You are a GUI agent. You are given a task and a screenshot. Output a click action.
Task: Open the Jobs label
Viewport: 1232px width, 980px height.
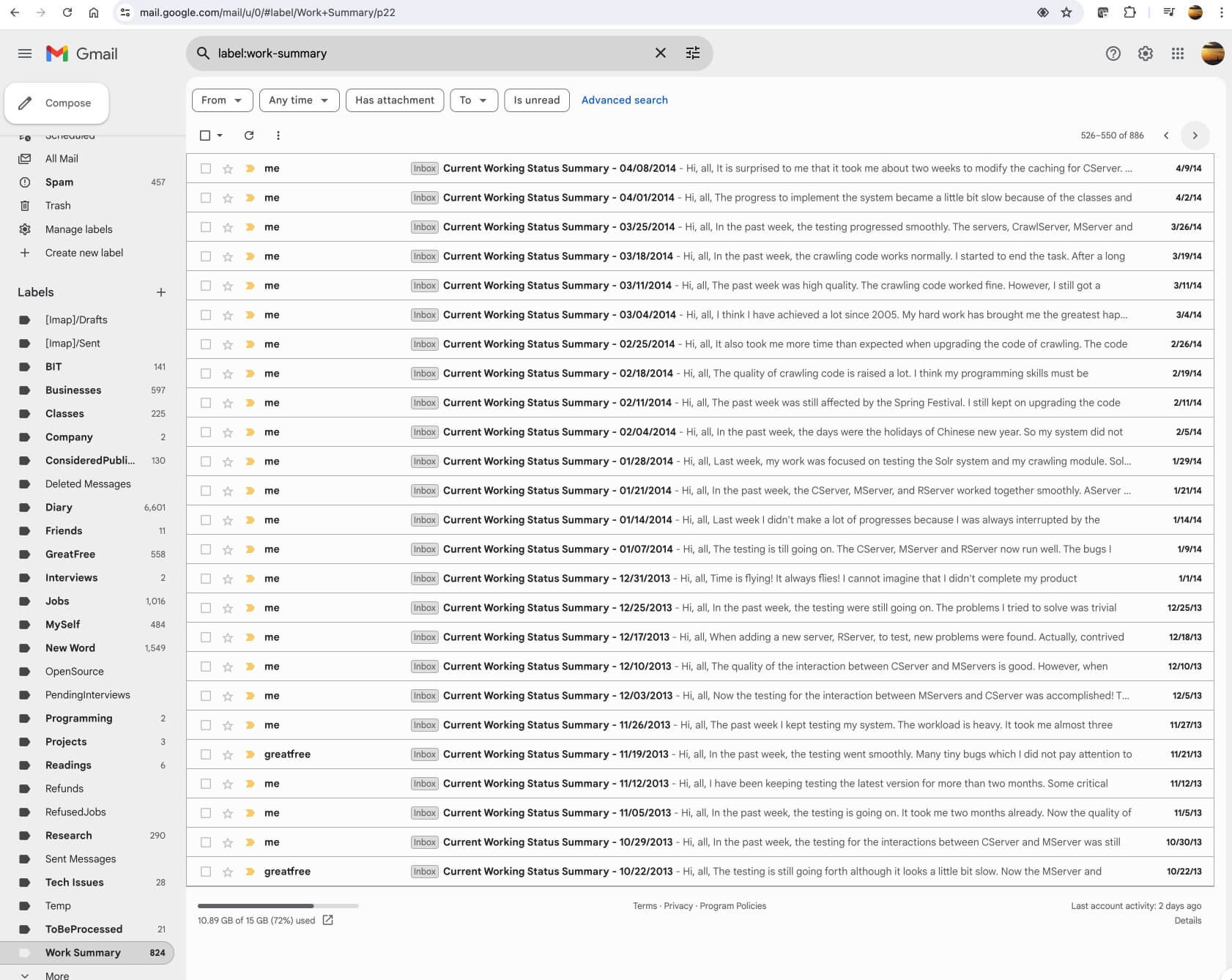87,601
